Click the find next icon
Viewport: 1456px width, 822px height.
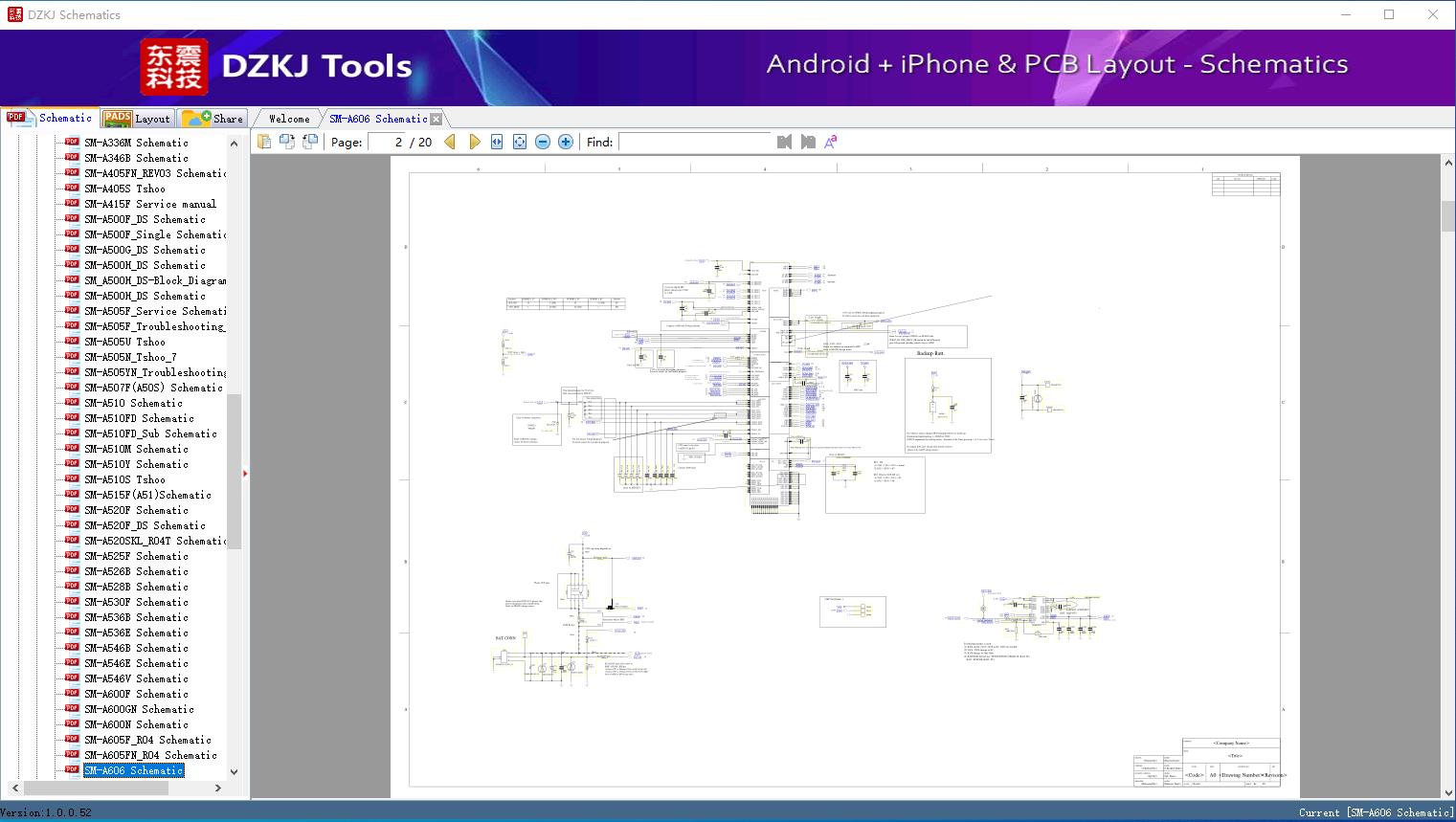[808, 142]
